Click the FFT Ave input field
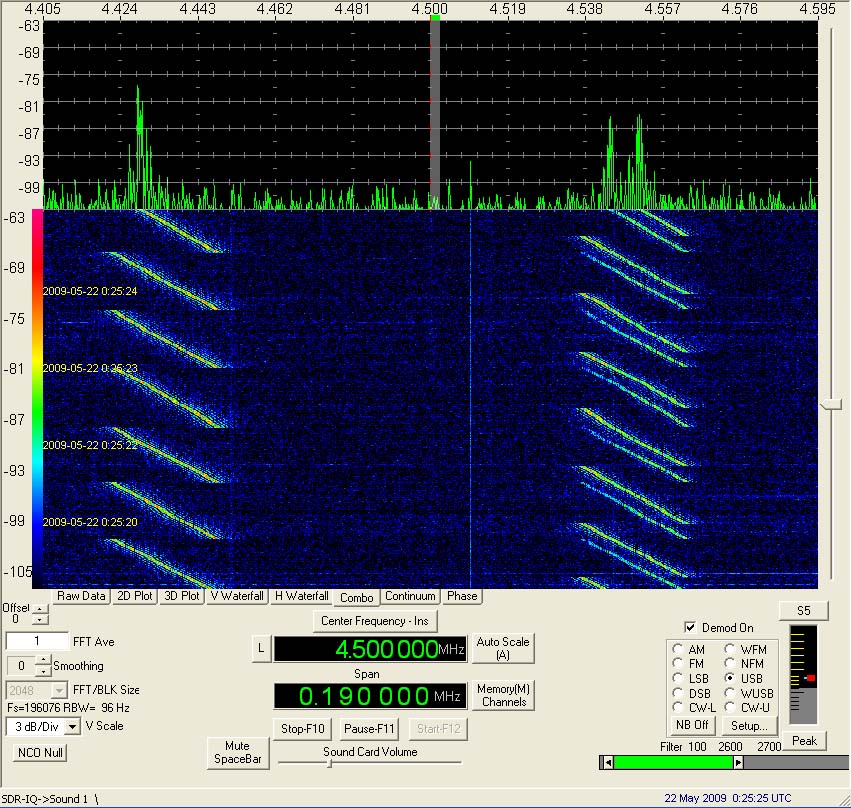The height and width of the screenshot is (808, 851). (x=37, y=641)
